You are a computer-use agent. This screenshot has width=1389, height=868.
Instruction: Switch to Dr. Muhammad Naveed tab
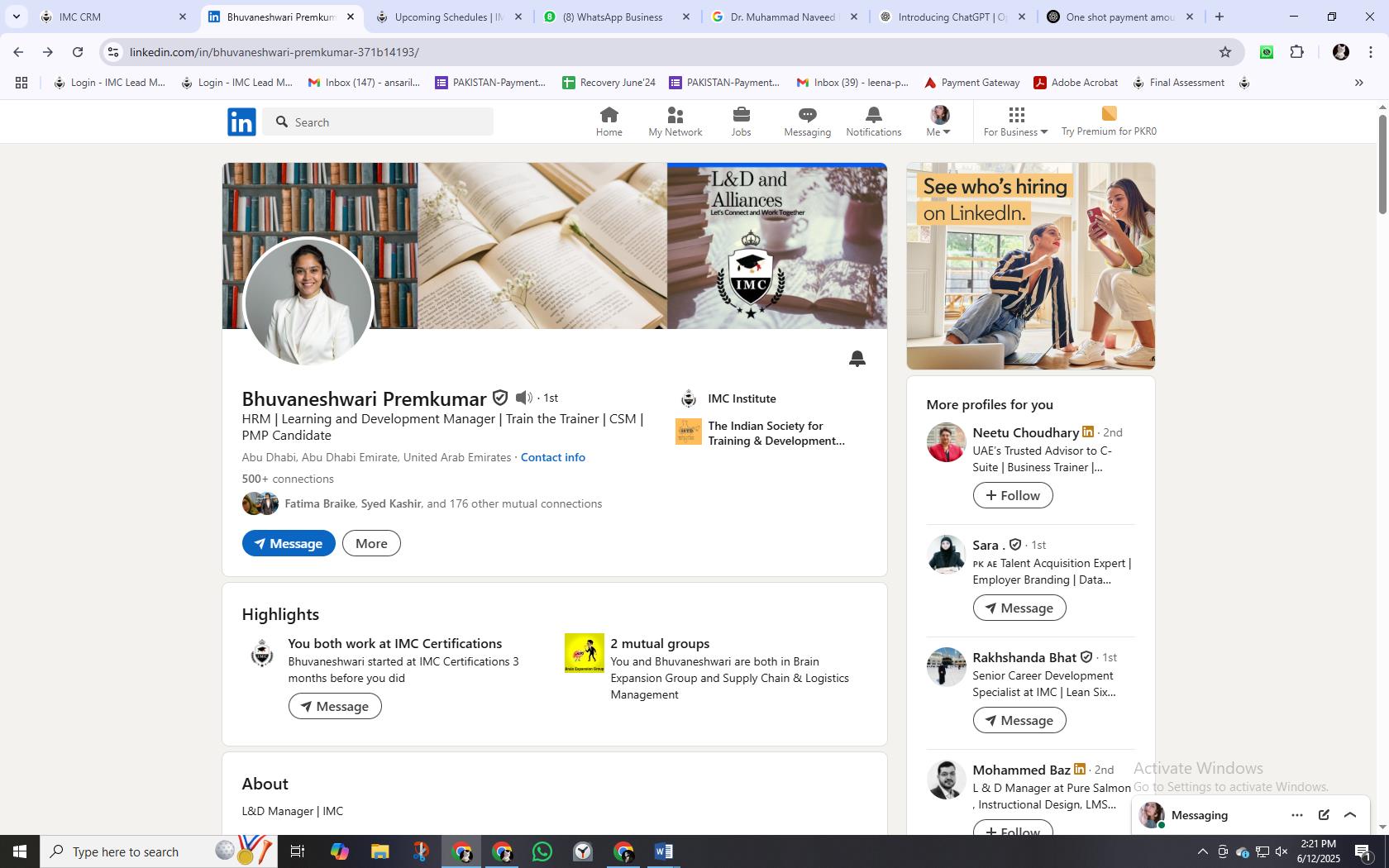tap(785, 17)
